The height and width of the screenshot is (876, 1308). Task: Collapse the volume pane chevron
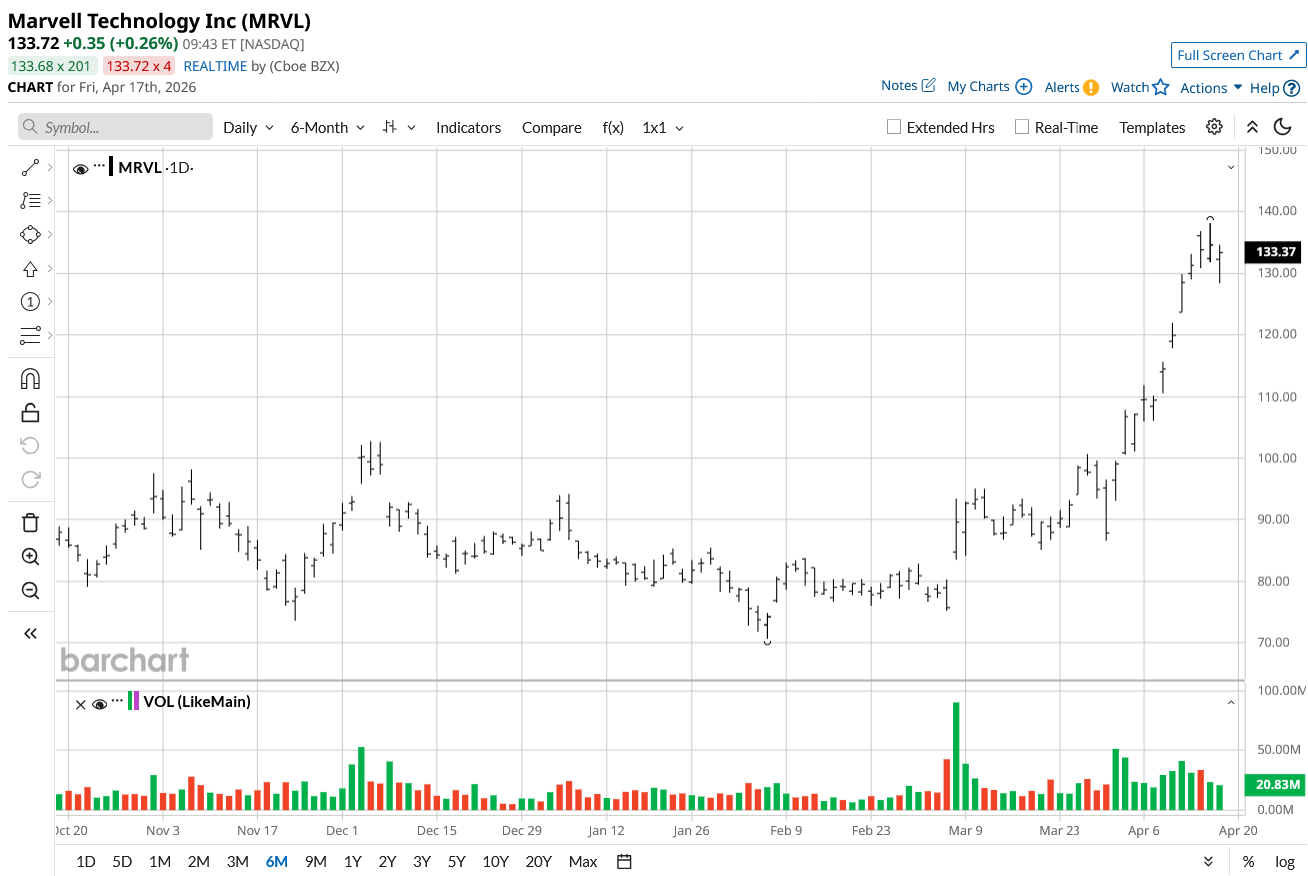pyautogui.click(x=1231, y=703)
